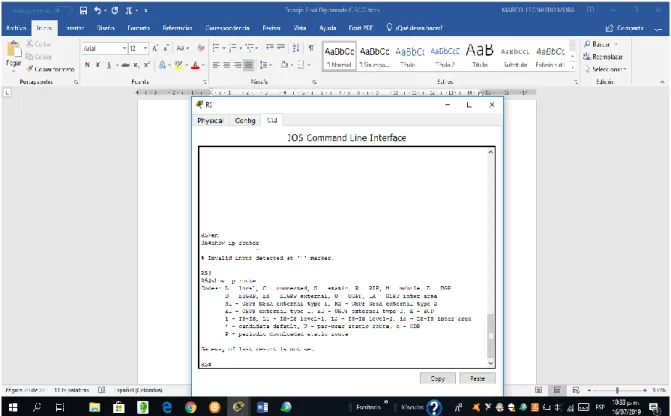Show paragraph marks pilcrow icon
This screenshot has height=416, width=671.
tap(311, 48)
